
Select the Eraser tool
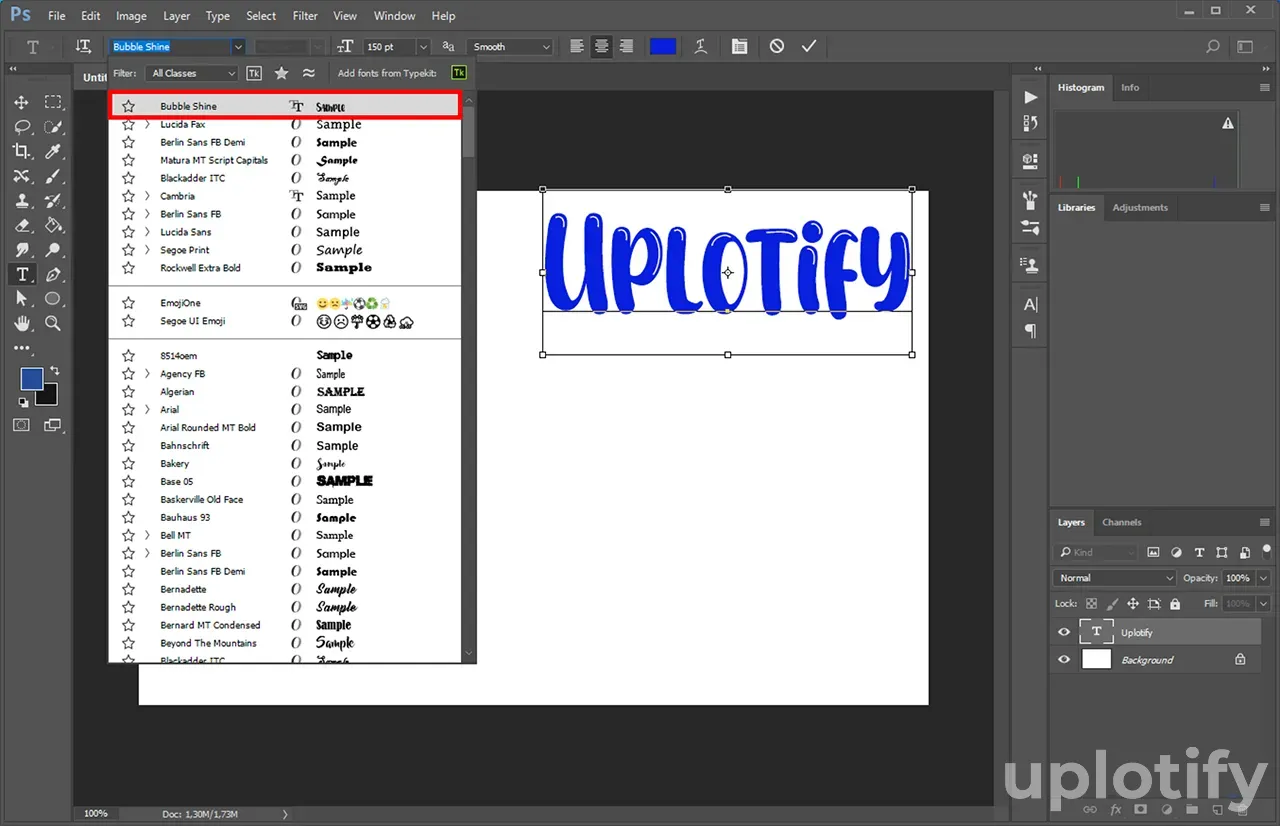21,225
